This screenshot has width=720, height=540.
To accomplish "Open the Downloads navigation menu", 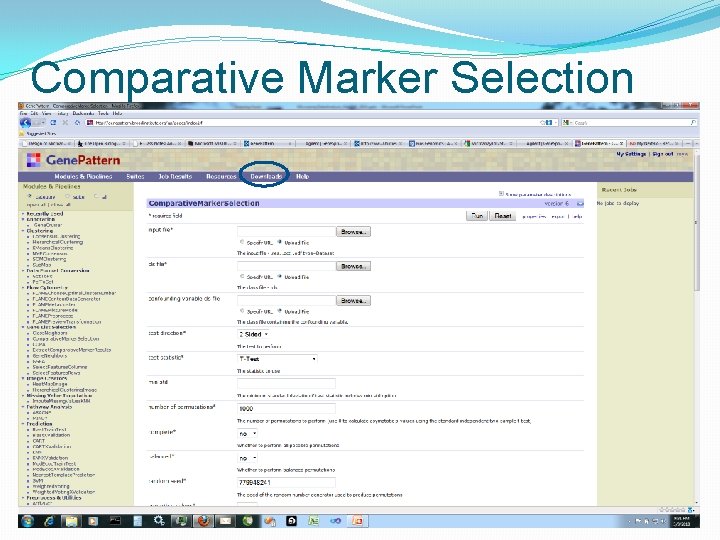I will click(x=266, y=176).
